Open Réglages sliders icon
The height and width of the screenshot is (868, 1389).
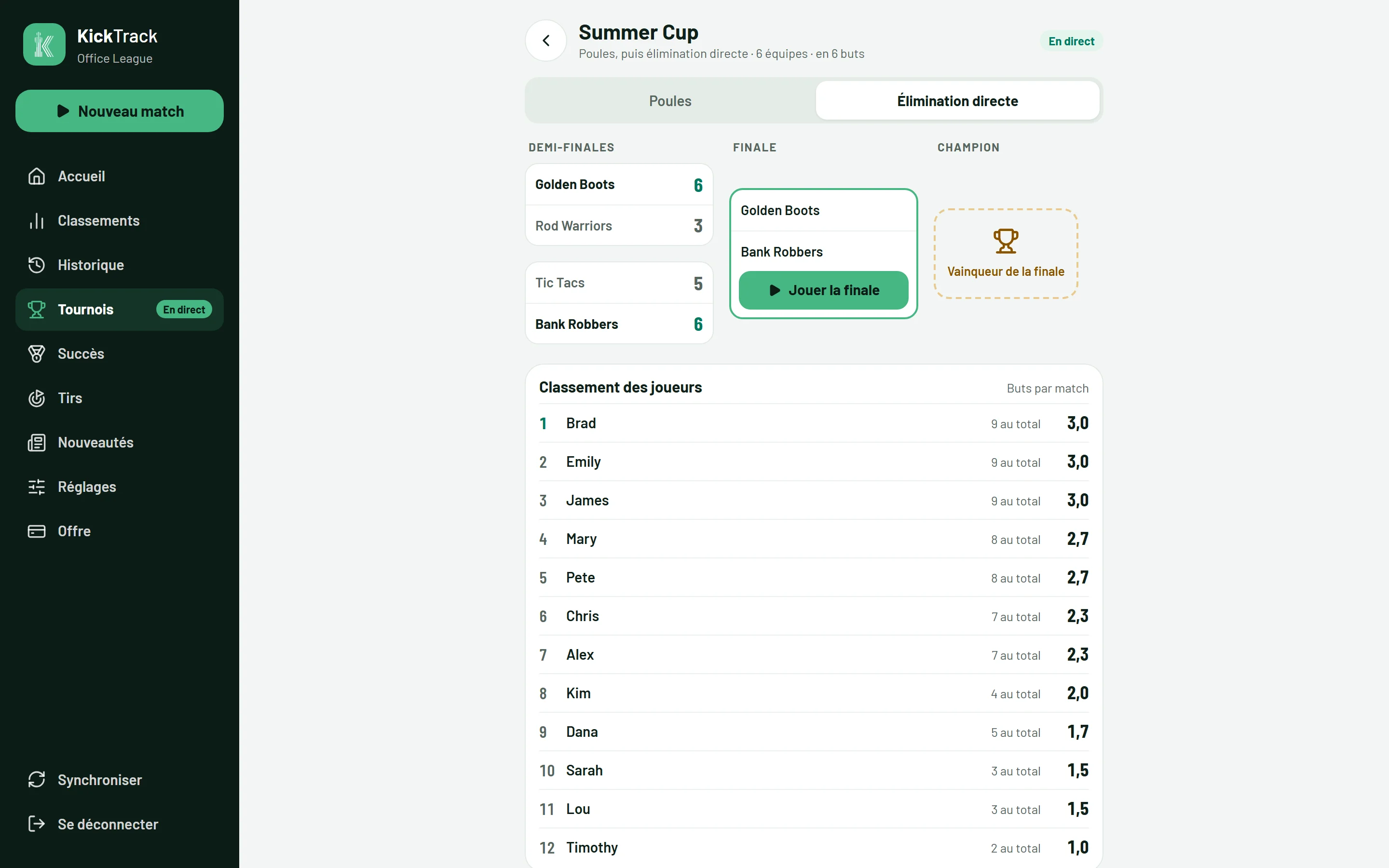pos(37,487)
